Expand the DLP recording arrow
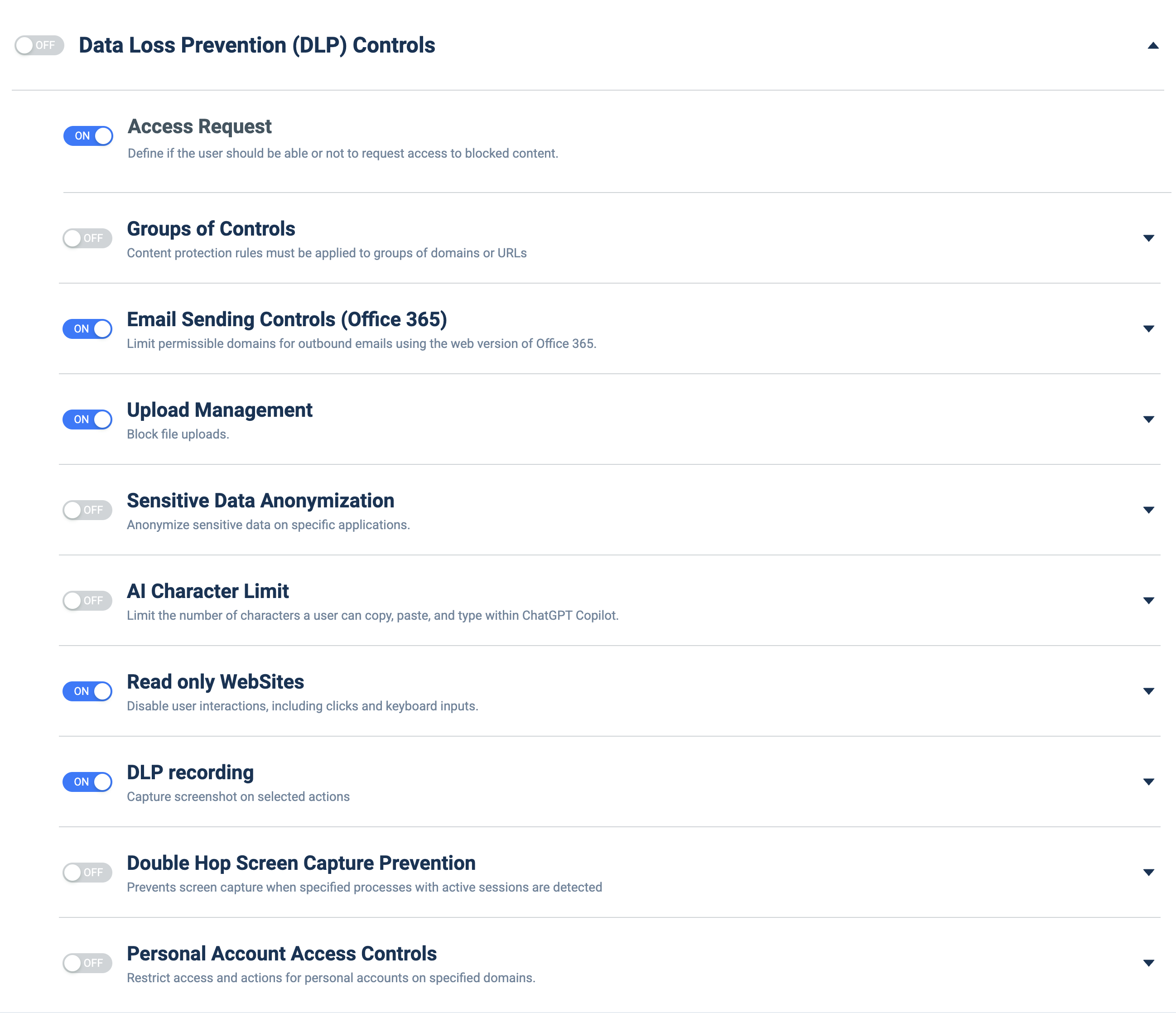 pos(1149,782)
